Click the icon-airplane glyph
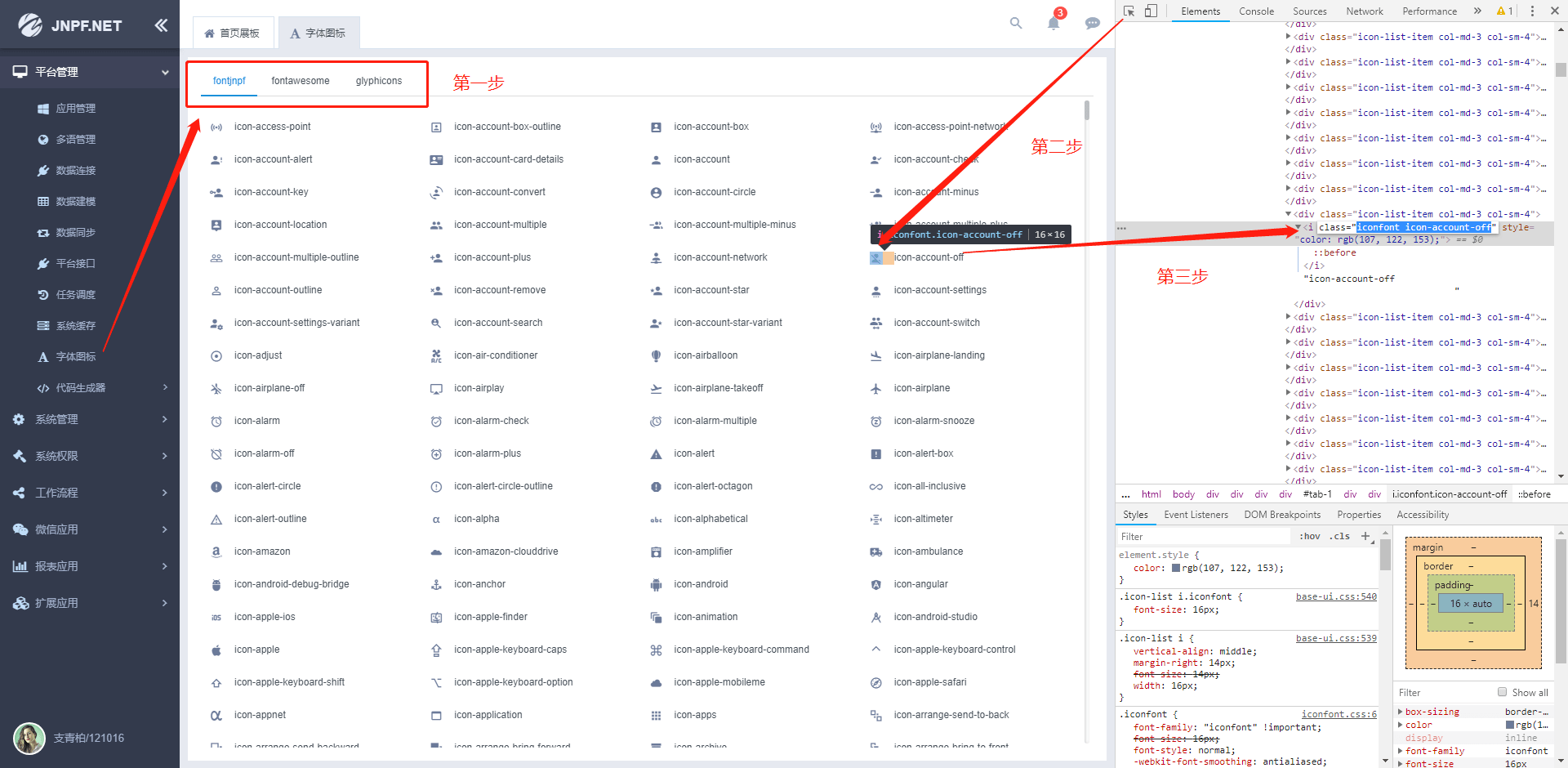Image resolution: width=1568 pixels, height=768 pixels. coord(875,389)
